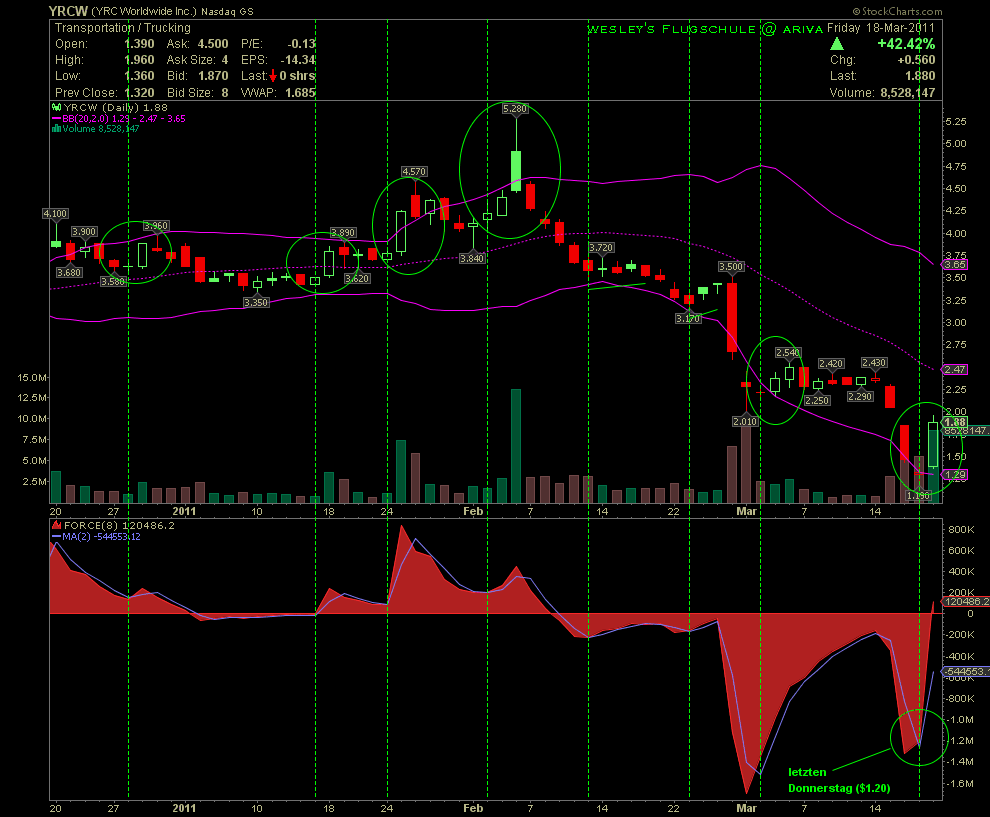Click the header Volume 8,528,147 value

[908, 93]
